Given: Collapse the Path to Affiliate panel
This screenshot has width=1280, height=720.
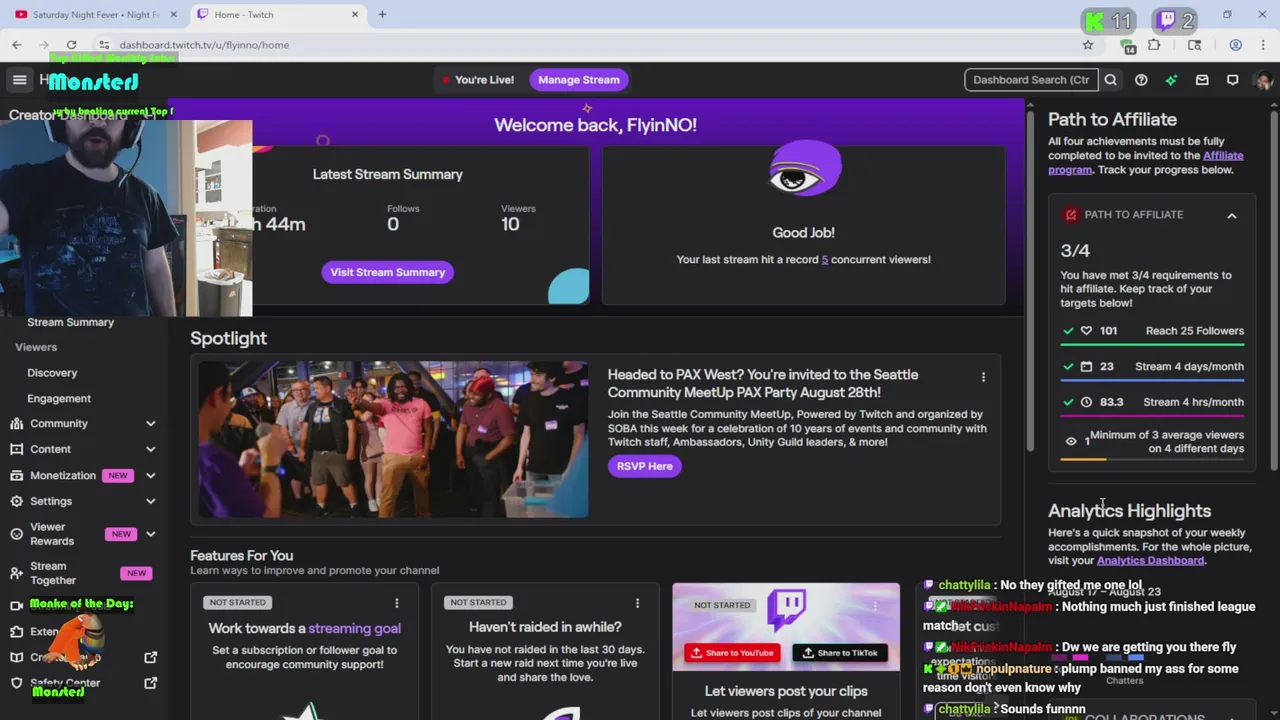Looking at the screenshot, I should pos(1232,215).
